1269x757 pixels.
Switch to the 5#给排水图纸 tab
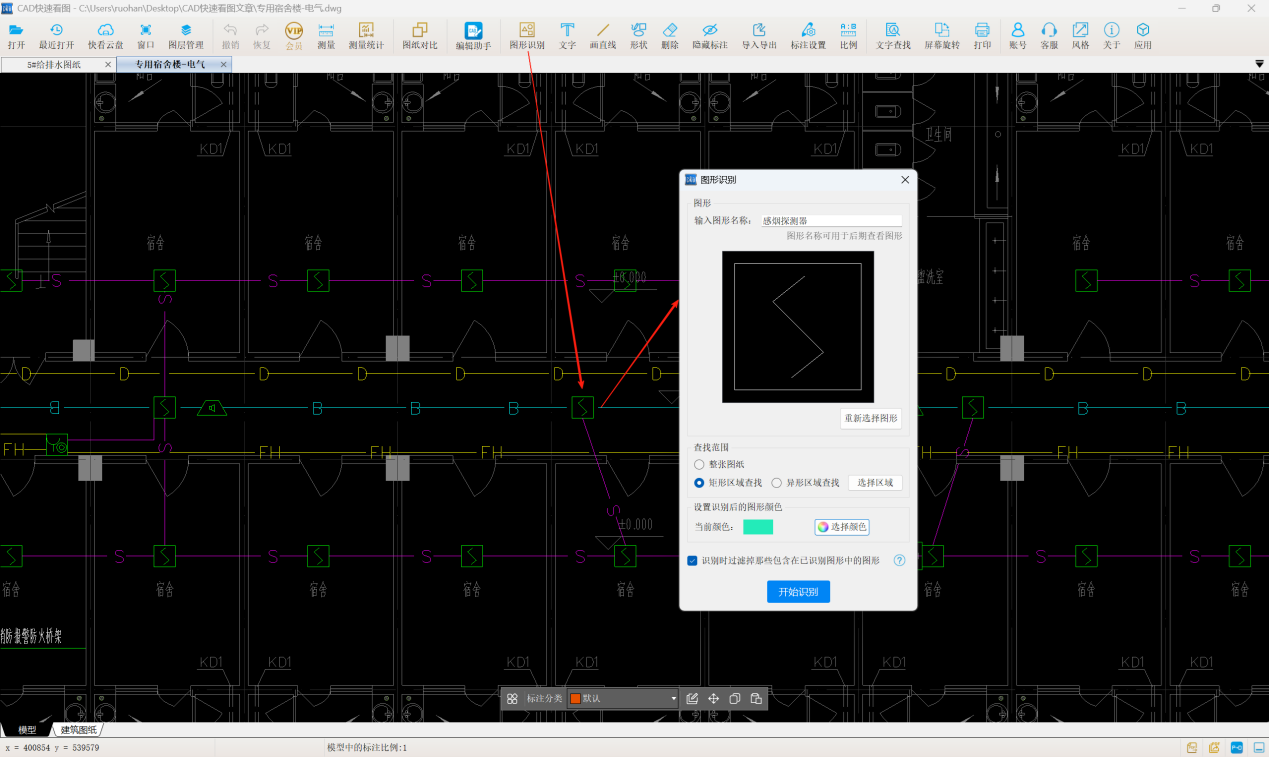(x=54, y=64)
